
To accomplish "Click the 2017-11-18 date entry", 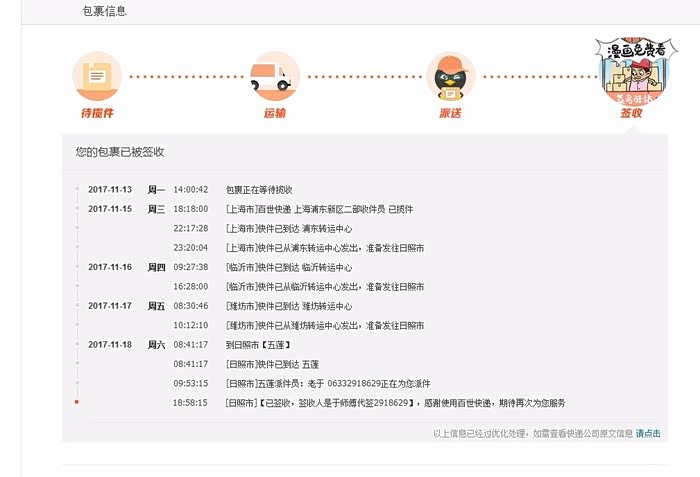I will coord(110,345).
